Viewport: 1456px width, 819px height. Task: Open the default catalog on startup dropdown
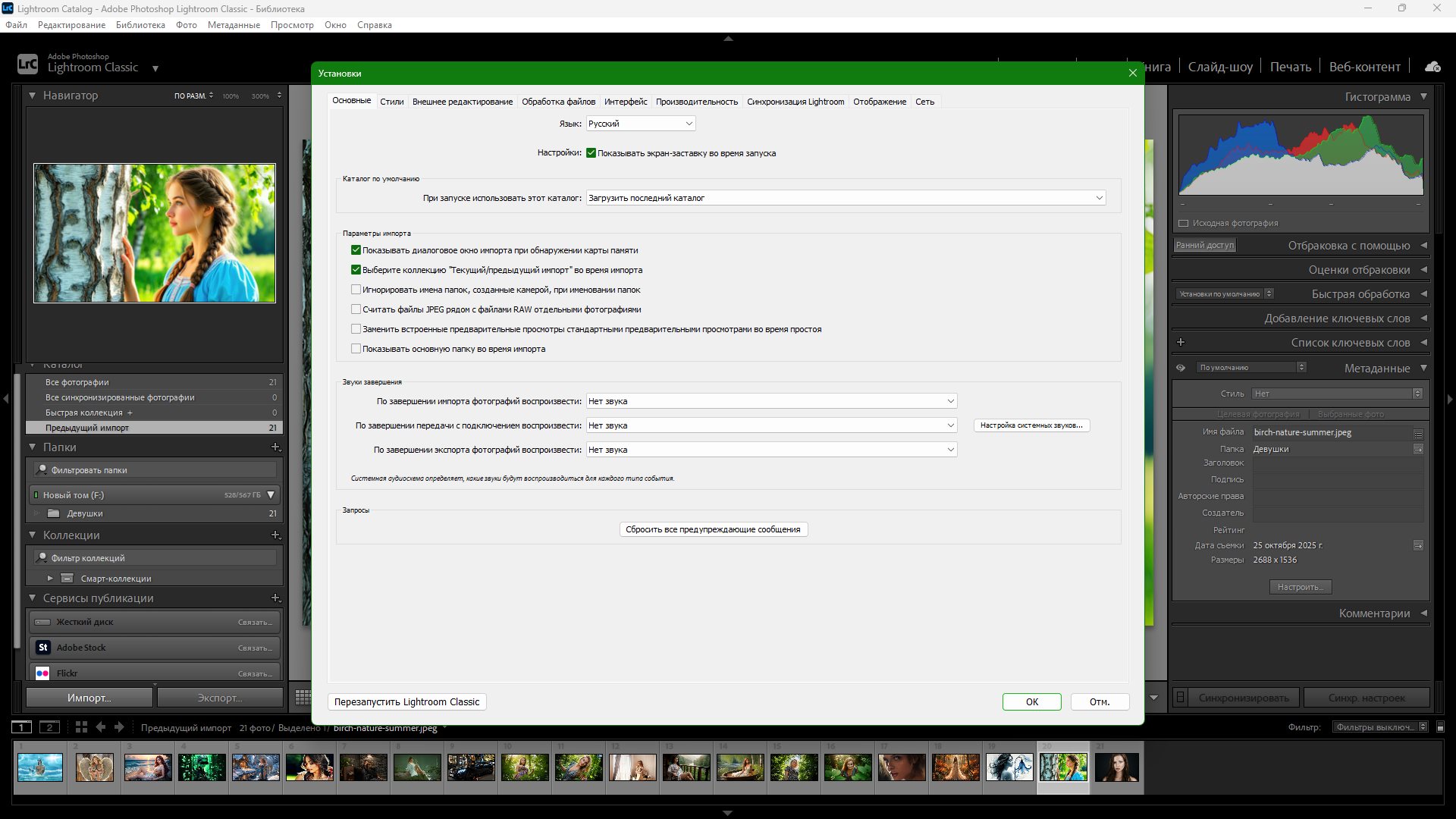point(845,198)
